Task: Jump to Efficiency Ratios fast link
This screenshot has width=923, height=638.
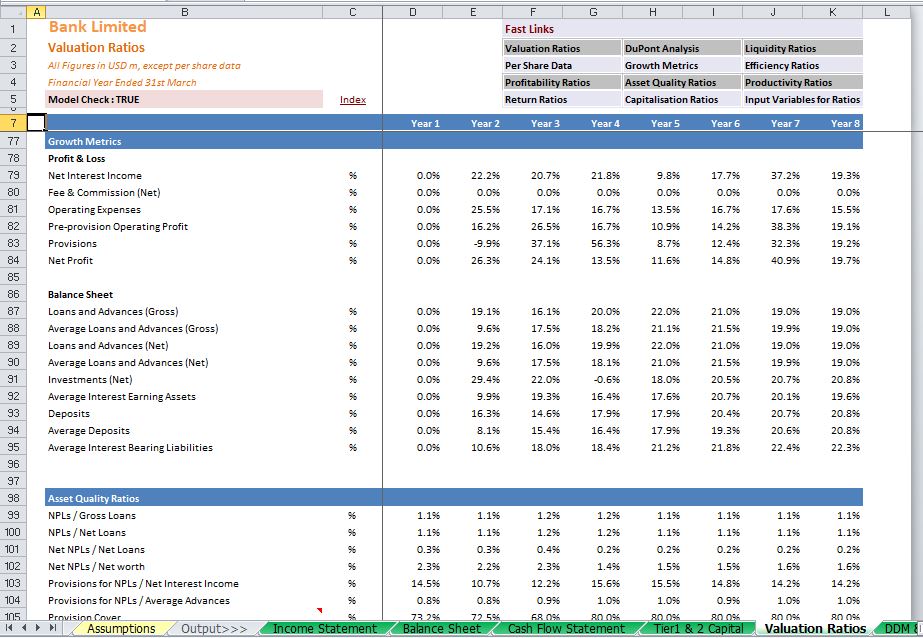Action: tap(803, 65)
